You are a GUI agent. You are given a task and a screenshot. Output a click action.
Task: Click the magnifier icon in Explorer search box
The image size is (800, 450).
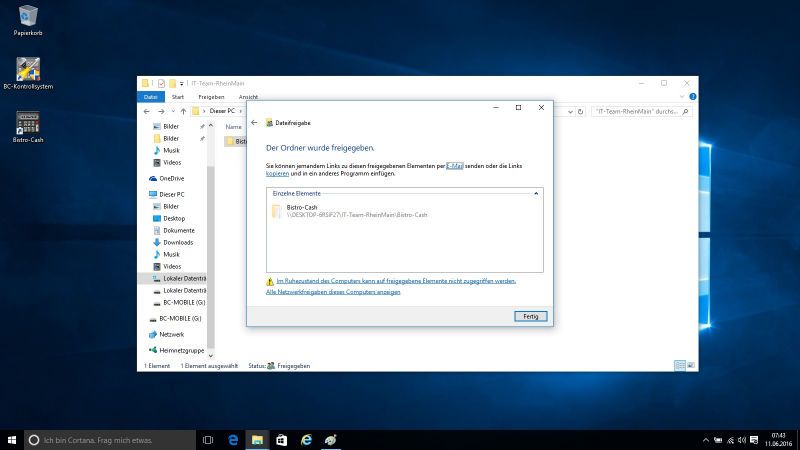(x=685, y=111)
